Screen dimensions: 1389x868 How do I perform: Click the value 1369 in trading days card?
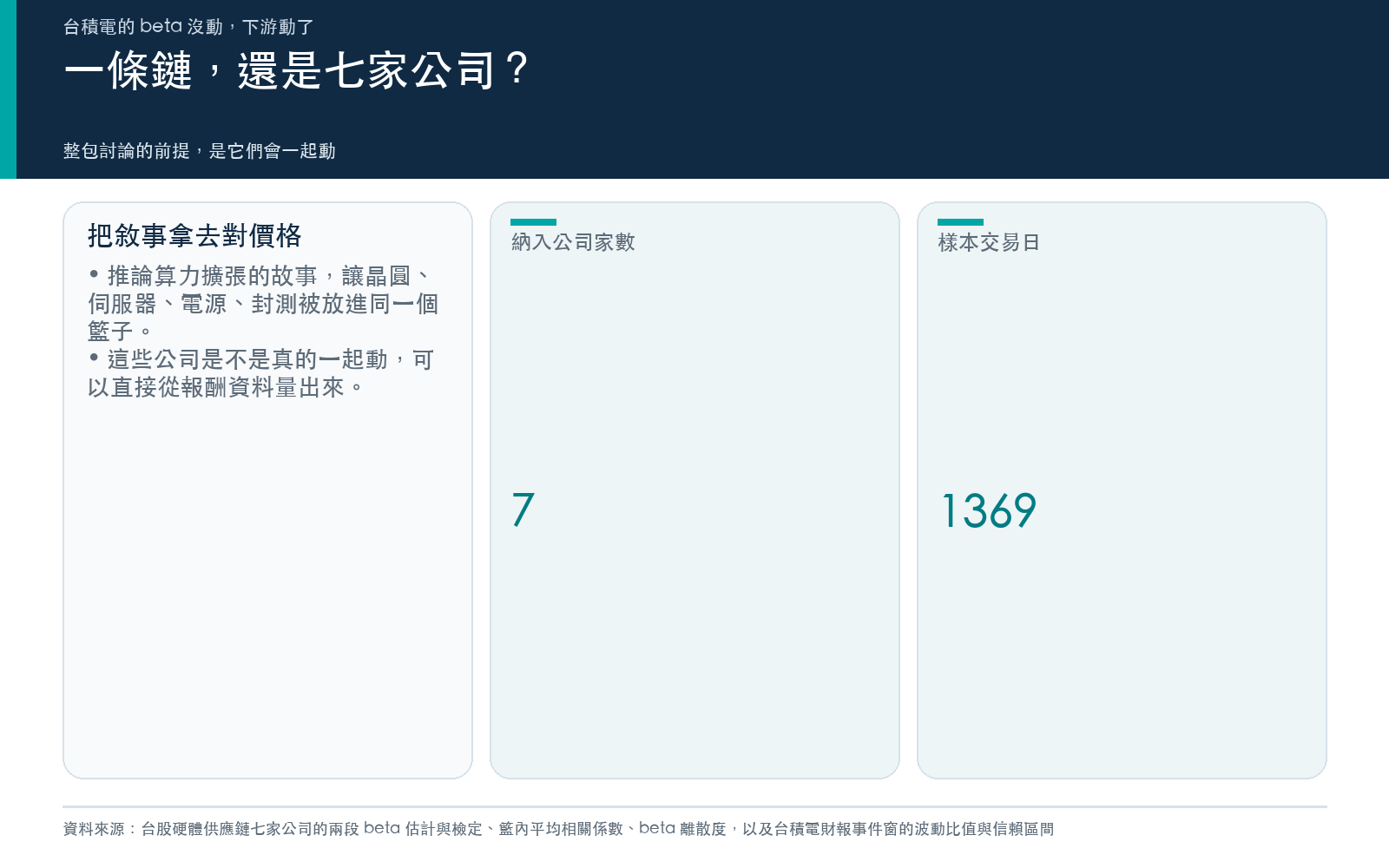pos(989,510)
